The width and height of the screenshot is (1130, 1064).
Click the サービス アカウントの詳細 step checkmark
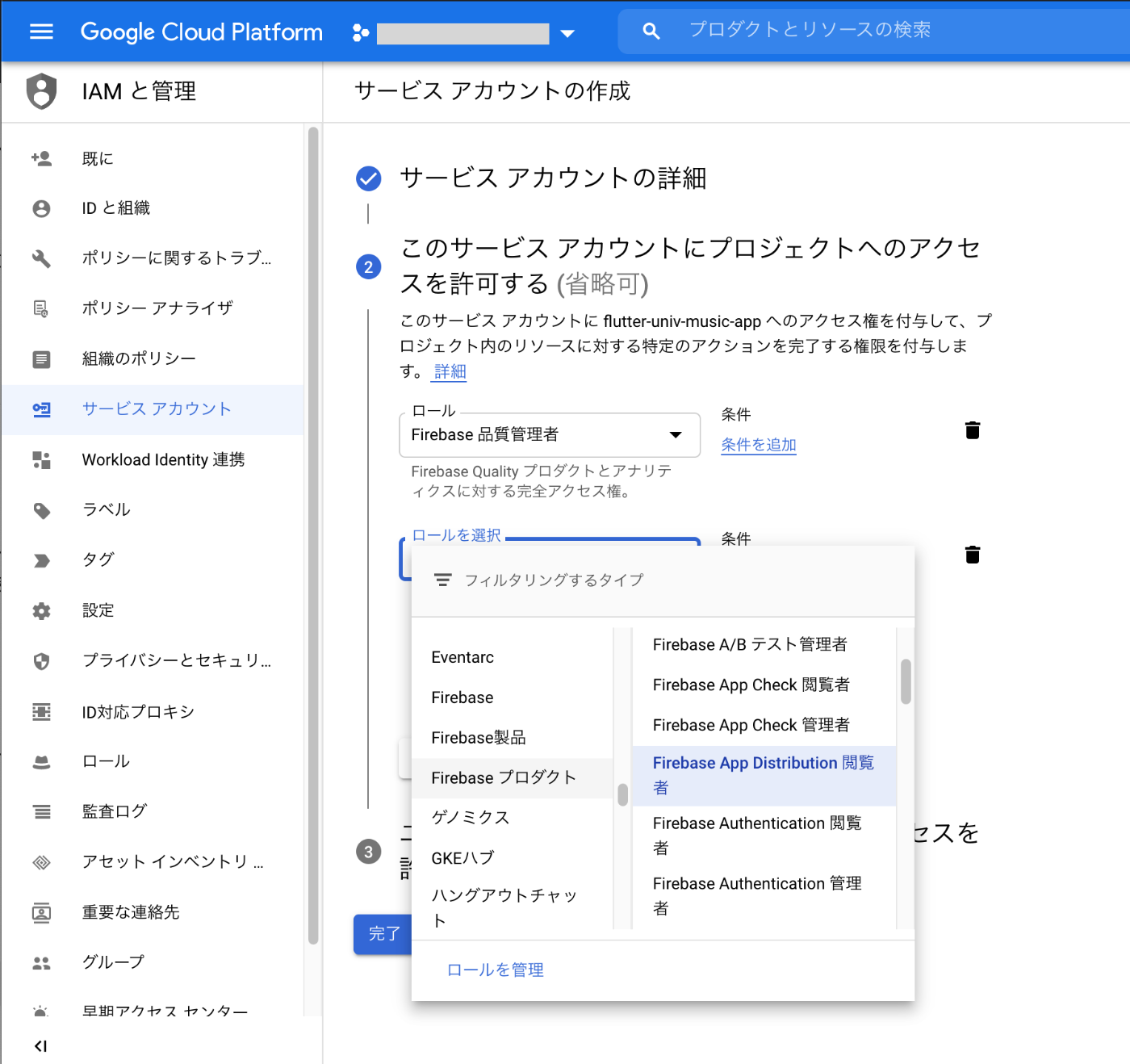coord(369,178)
